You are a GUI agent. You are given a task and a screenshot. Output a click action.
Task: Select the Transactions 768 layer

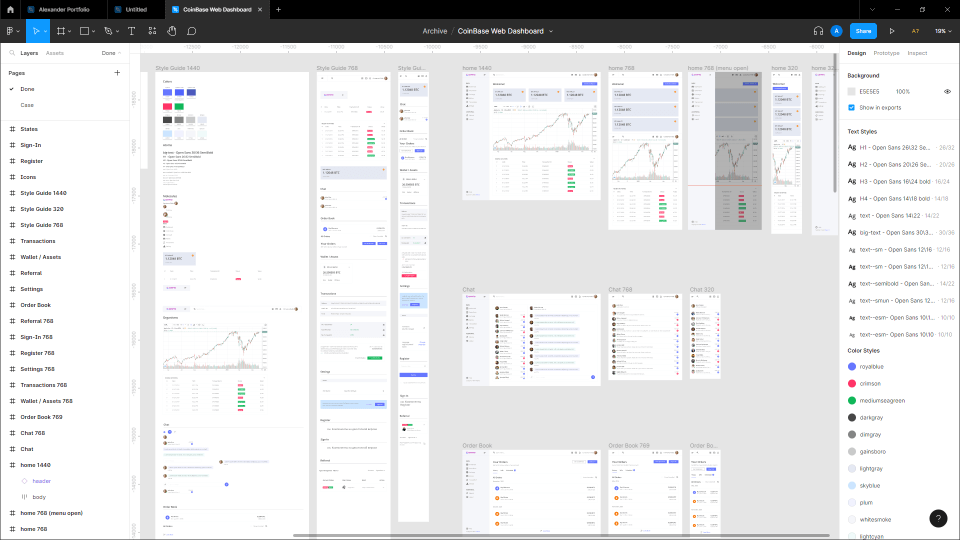44,385
